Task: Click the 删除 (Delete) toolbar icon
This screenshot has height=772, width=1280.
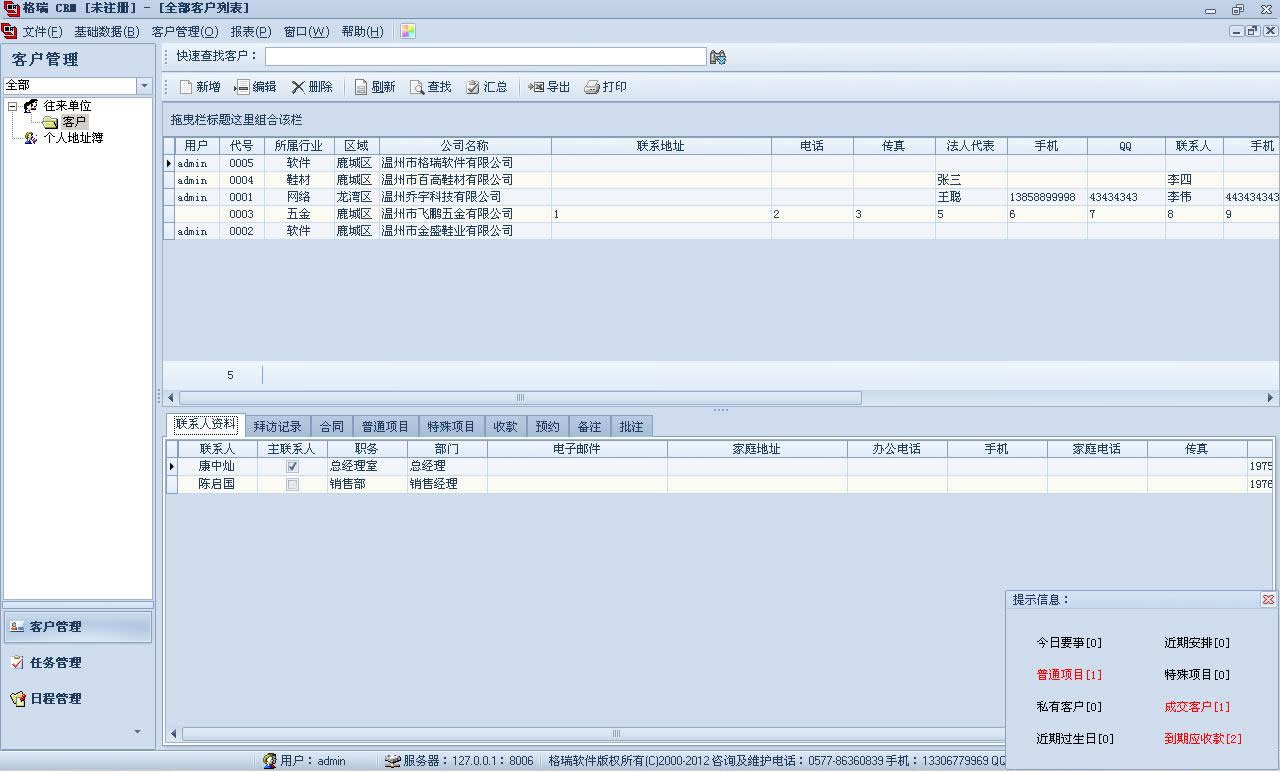Action: tap(298, 87)
